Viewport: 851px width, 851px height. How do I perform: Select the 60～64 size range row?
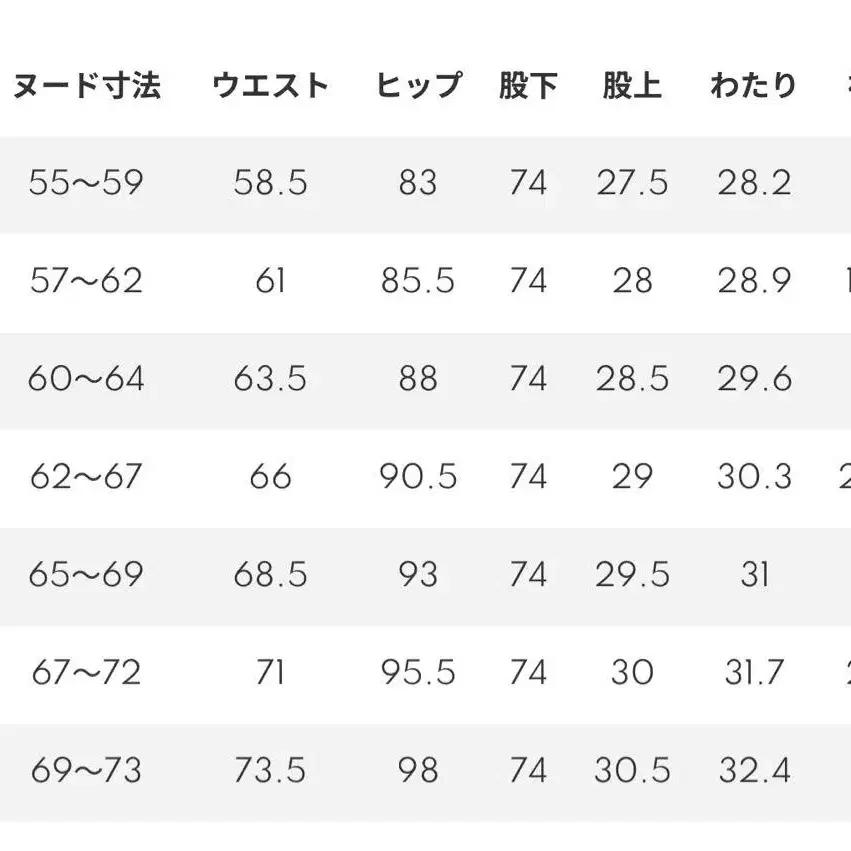coord(86,379)
